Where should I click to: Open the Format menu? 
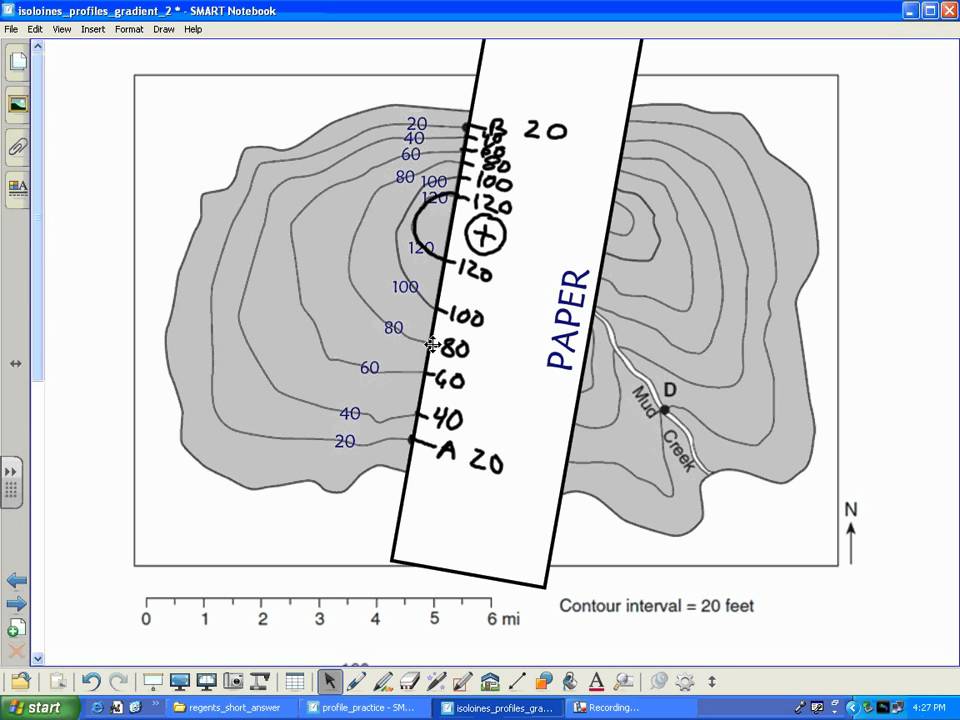tap(129, 29)
